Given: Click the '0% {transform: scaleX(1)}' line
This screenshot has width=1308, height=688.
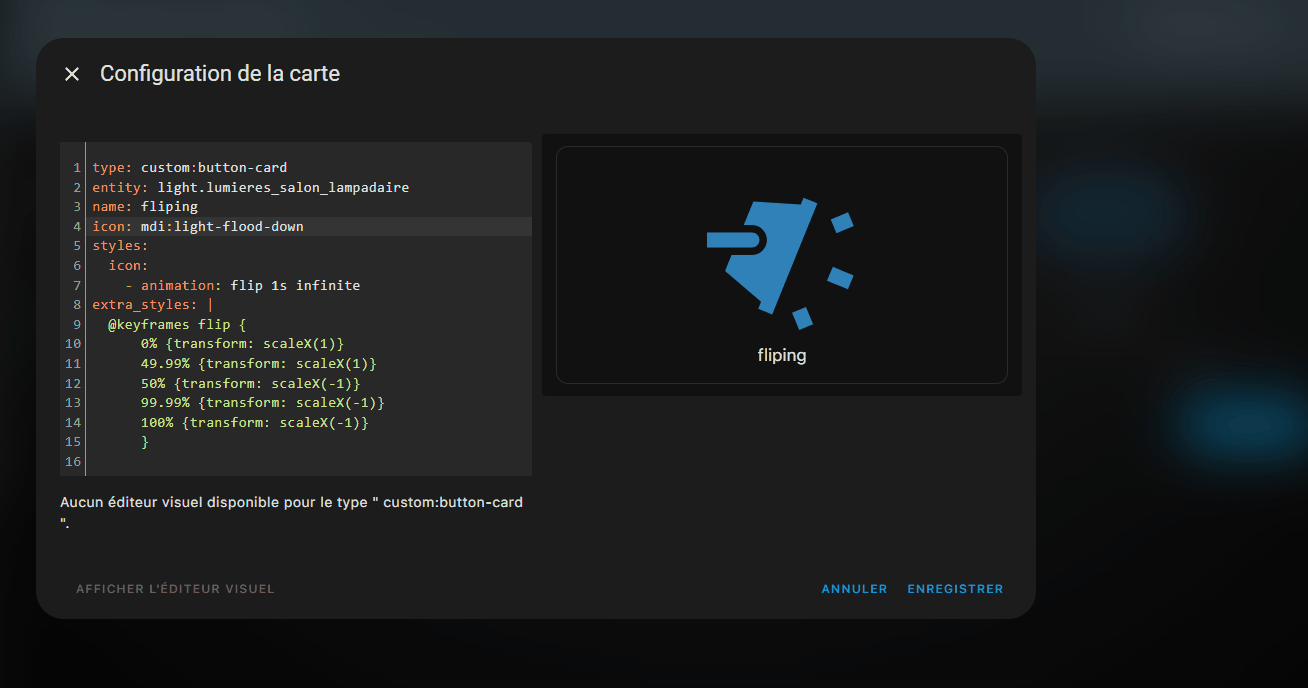Looking at the screenshot, I should tap(242, 344).
